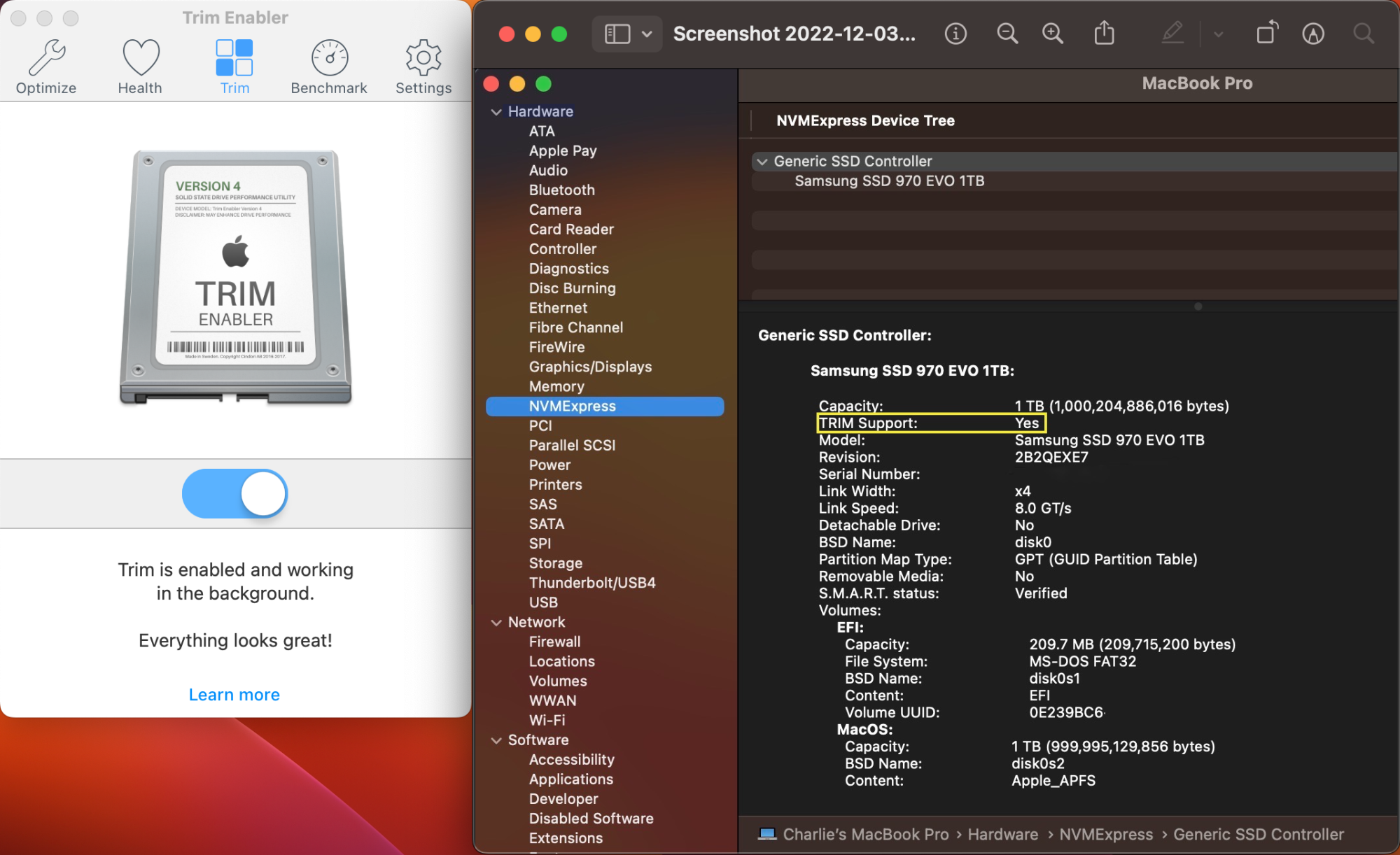Viewport: 1400px width, 855px height.
Task: Rotate the screenshot image
Action: coord(1267,33)
